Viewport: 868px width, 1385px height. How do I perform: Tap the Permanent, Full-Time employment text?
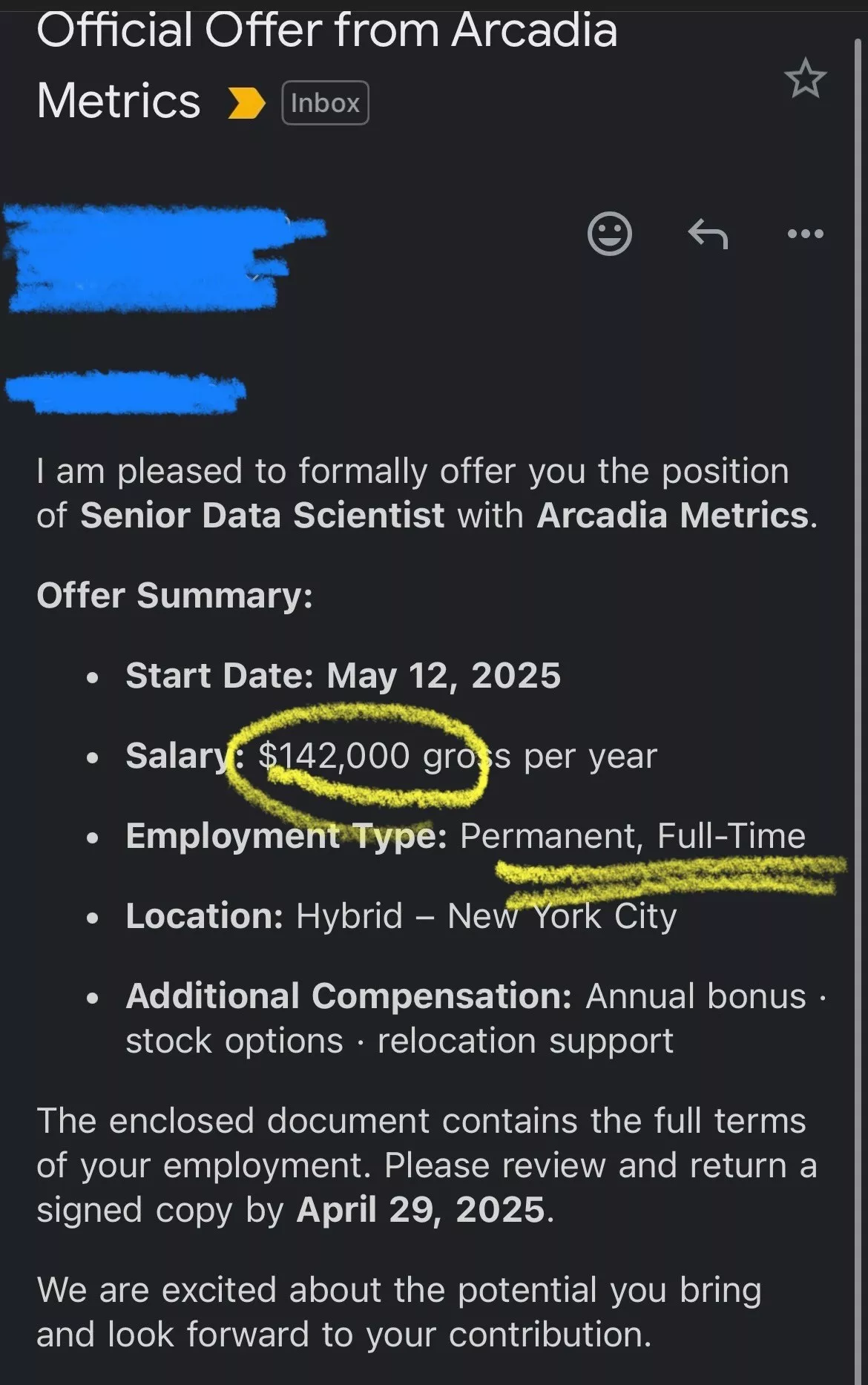[x=632, y=836]
